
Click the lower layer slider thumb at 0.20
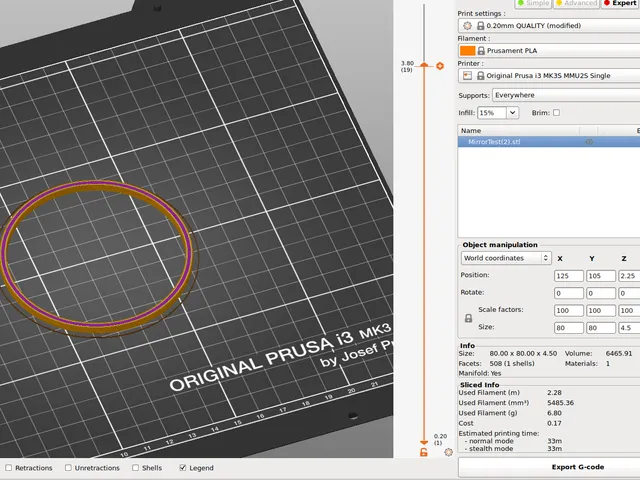(x=424, y=442)
